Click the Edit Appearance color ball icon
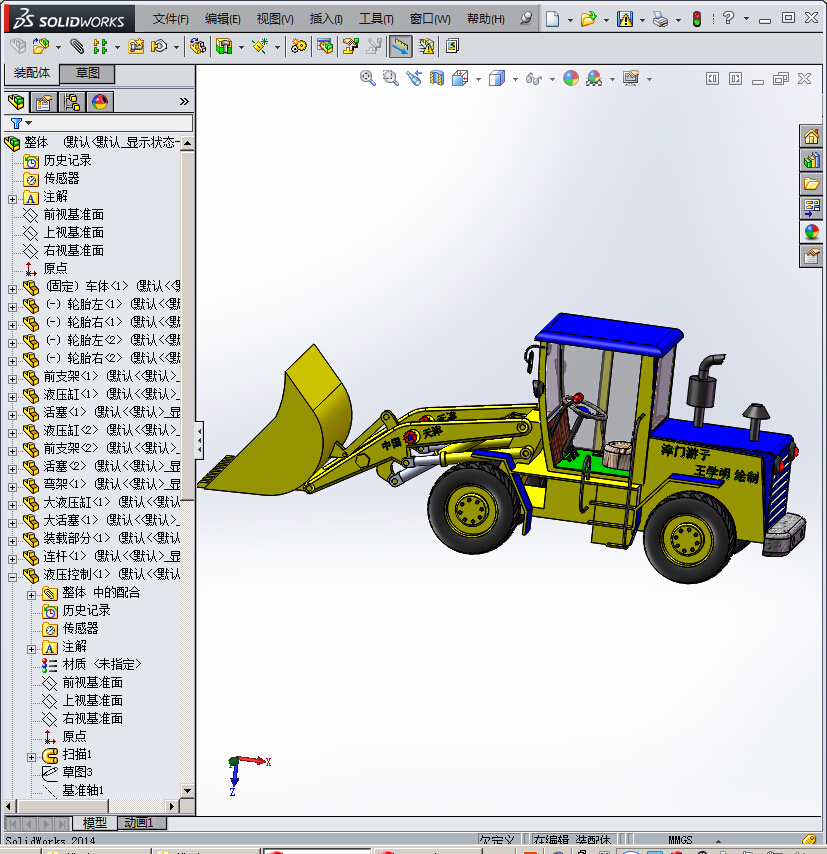The width and height of the screenshot is (827, 854). tap(571, 78)
